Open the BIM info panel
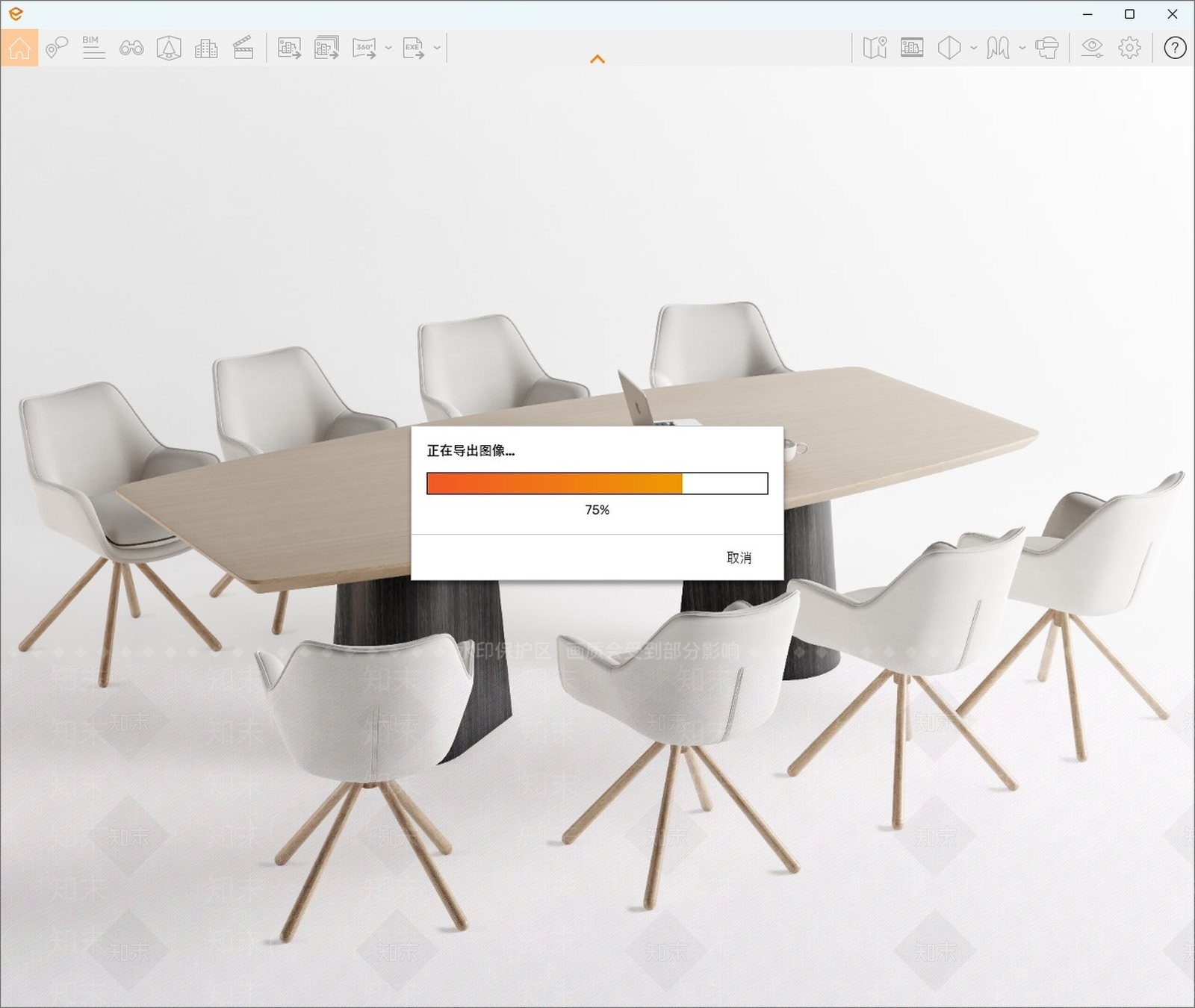This screenshot has height=1008, width=1195. click(x=93, y=48)
